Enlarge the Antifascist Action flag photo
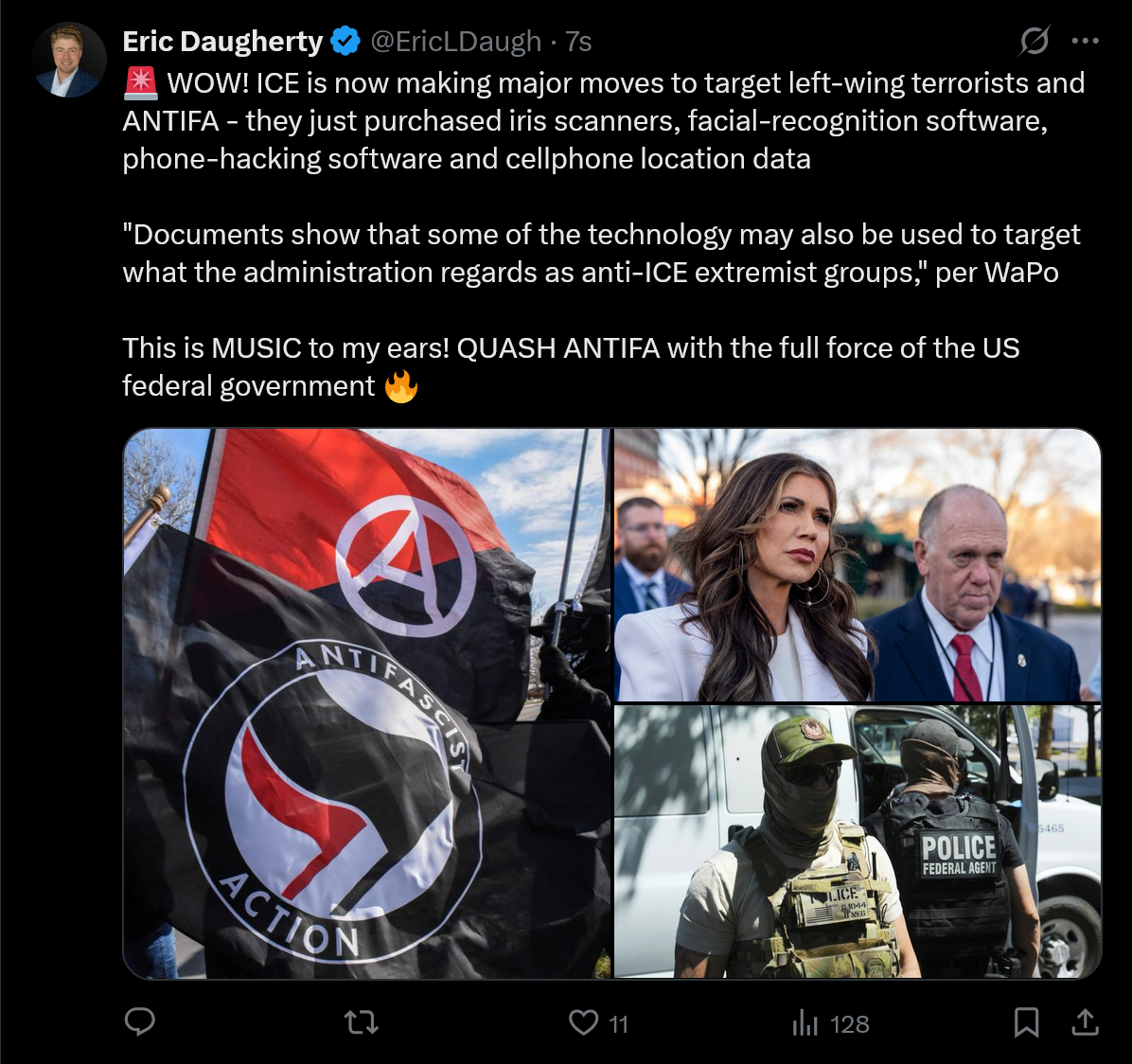This screenshot has height=1064, width=1132. 366,703
